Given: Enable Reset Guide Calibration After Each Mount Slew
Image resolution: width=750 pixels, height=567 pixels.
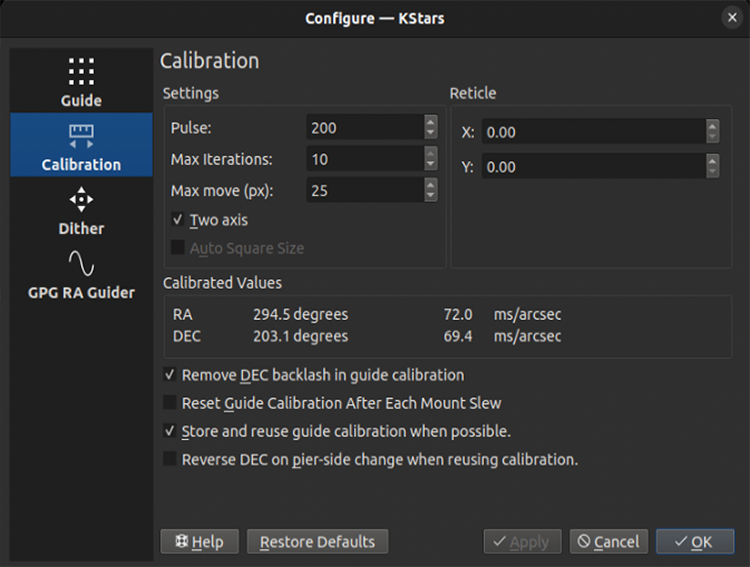Looking at the screenshot, I should [171, 404].
